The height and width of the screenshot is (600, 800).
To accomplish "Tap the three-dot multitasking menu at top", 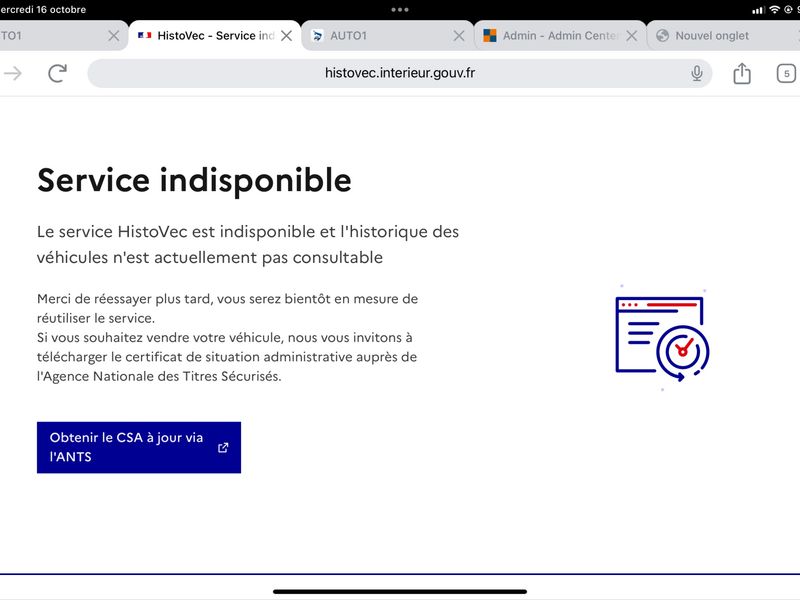I will (399, 9).
